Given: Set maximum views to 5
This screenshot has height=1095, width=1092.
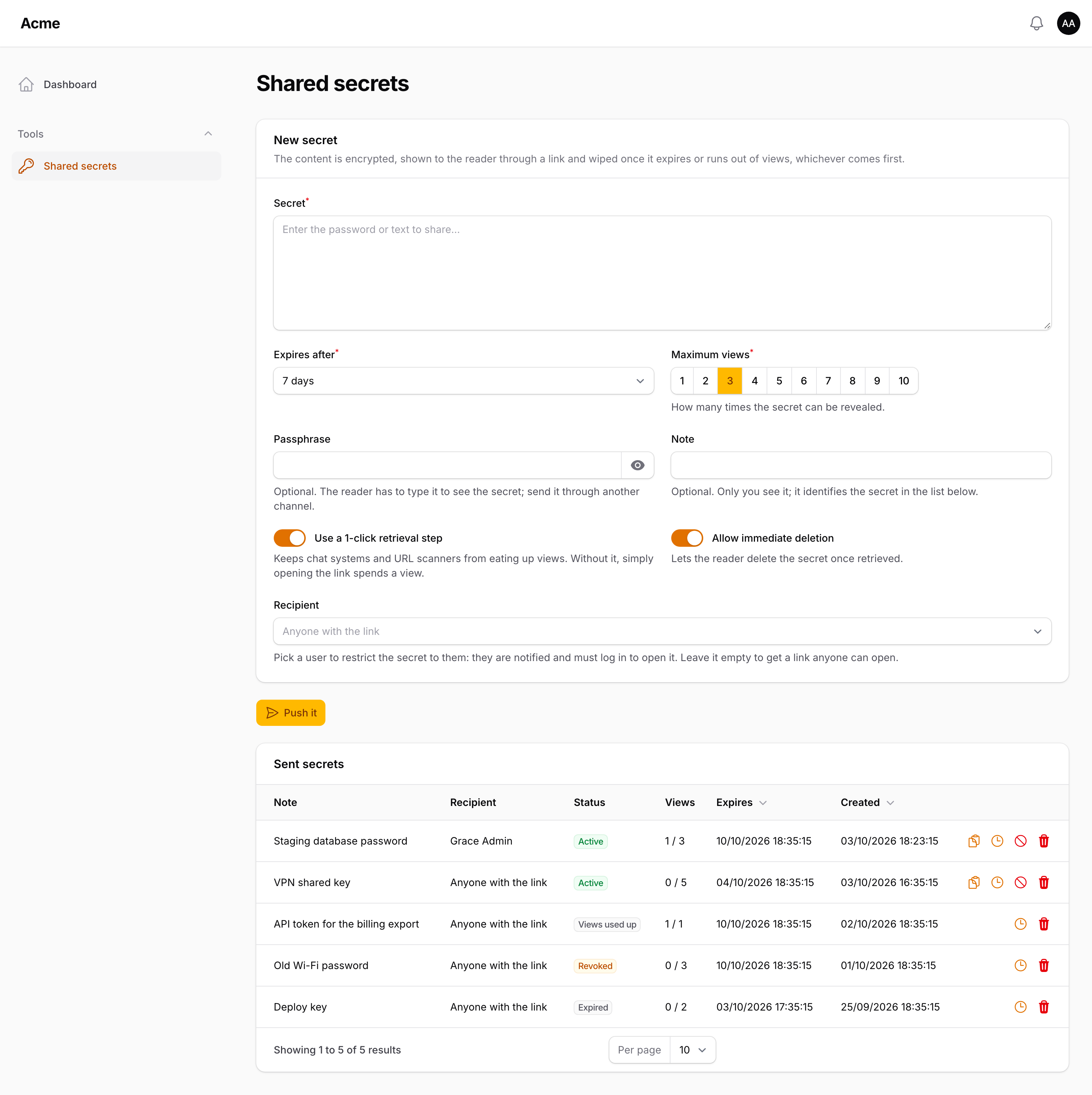Looking at the screenshot, I should (779, 381).
